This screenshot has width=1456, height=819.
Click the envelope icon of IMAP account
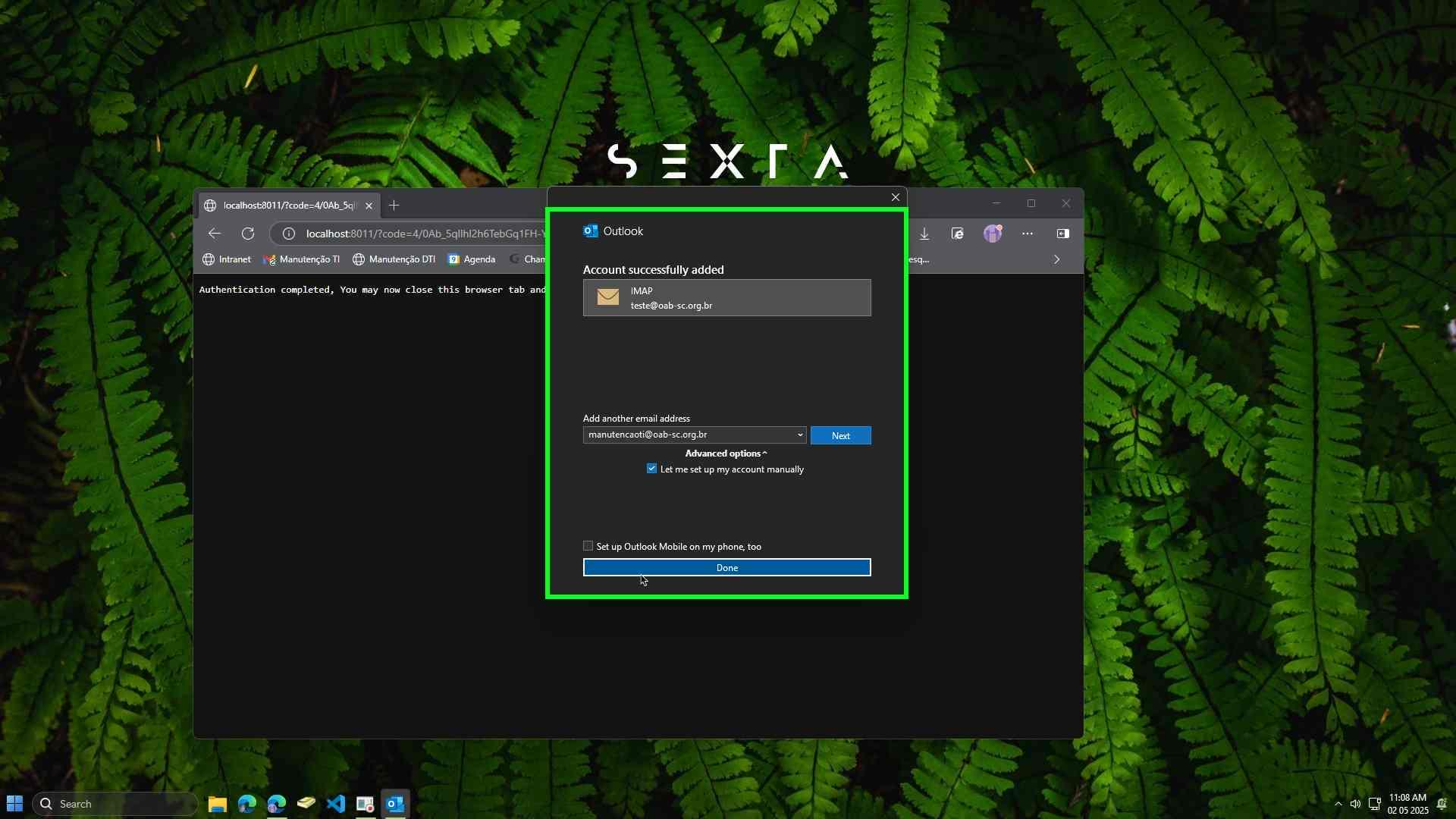607,297
